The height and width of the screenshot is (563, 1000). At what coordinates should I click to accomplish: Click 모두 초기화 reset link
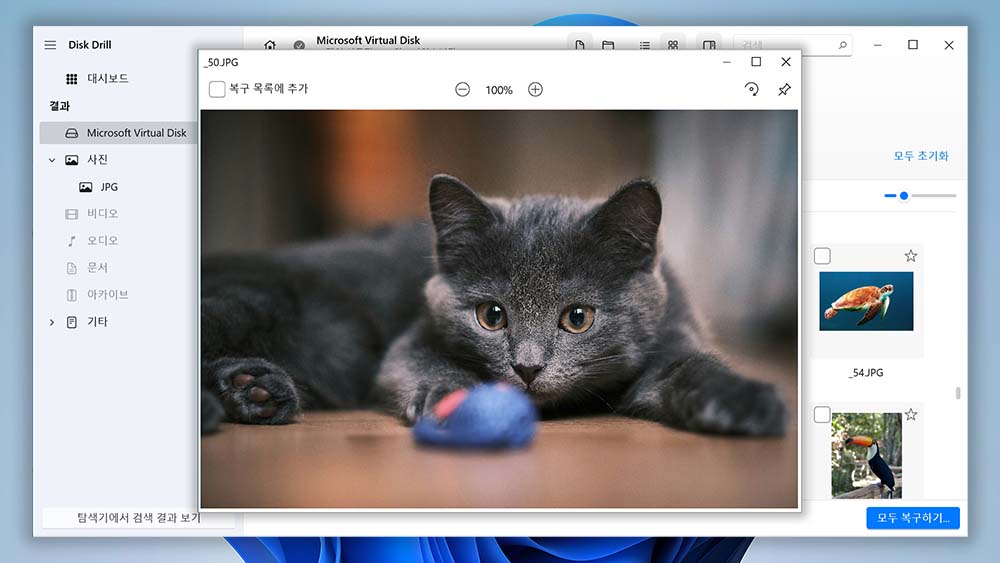pos(921,156)
